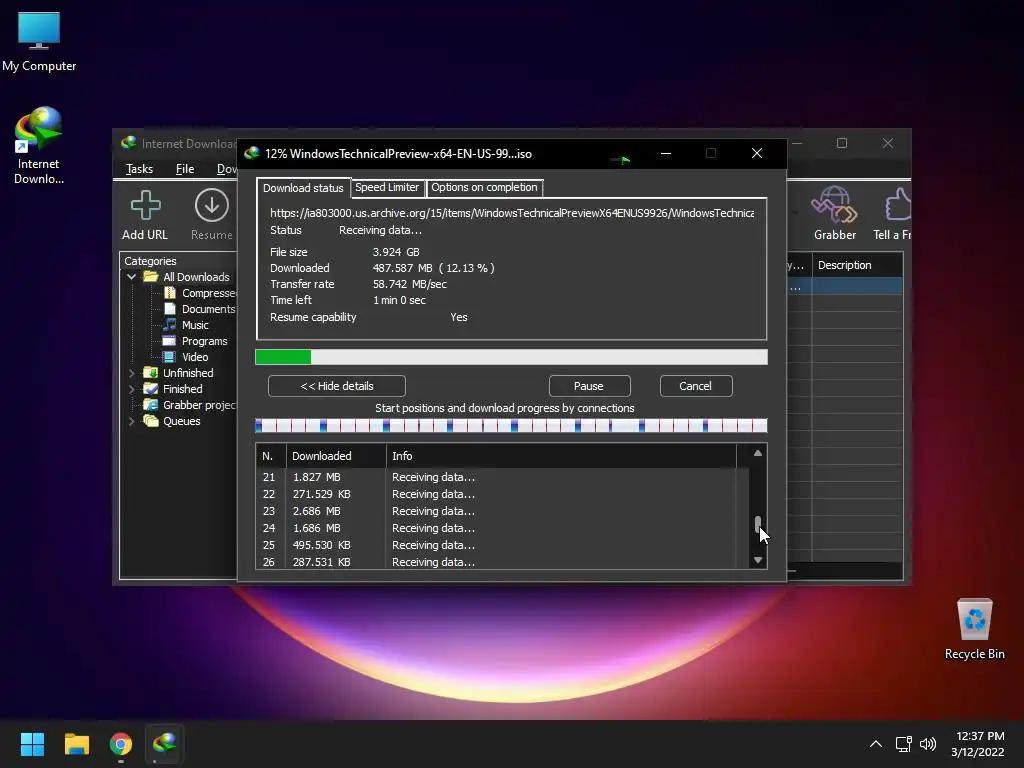The width and height of the screenshot is (1024, 768).
Task: Open the File menu
Action: pos(185,168)
